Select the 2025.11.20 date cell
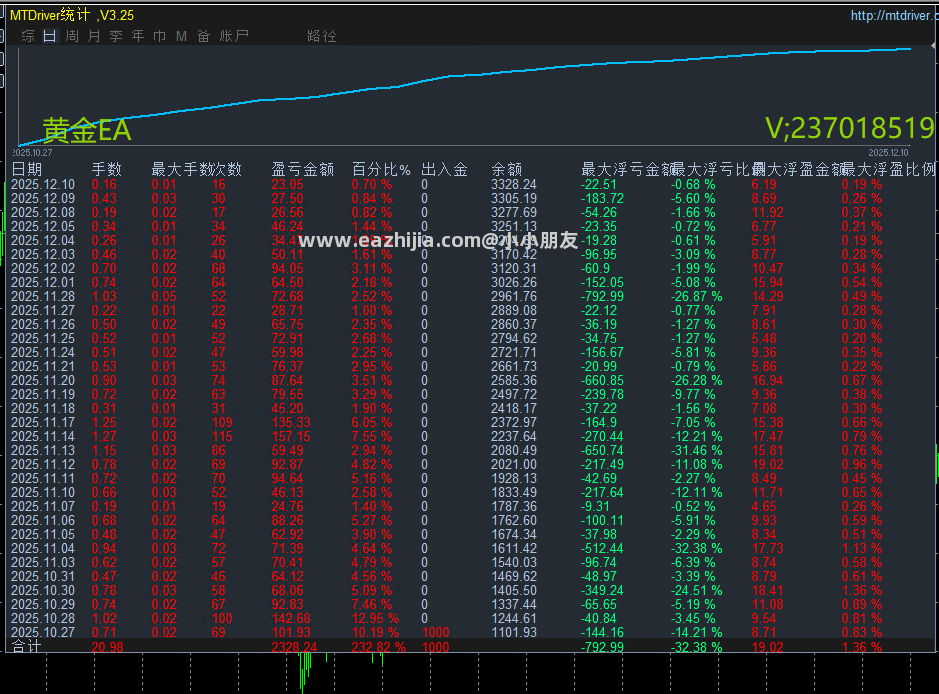This screenshot has height=694, width=939. pyautogui.click(x=43, y=380)
